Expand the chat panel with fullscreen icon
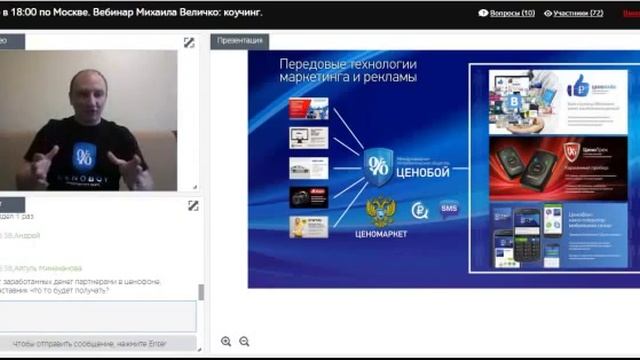 pyautogui.click(x=193, y=206)
